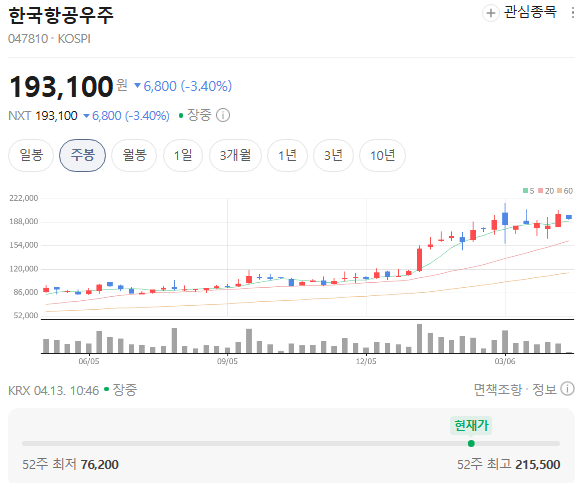Click the 6,800 (-3.40%) change next to main price
581x483 pixels.
coord(183,86)
